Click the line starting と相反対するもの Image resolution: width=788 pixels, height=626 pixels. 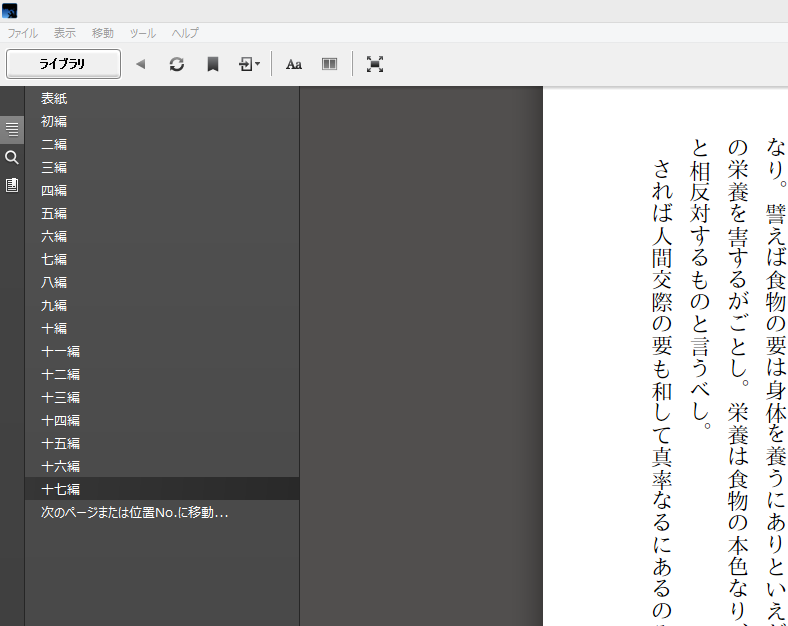[x=700, y=284]
